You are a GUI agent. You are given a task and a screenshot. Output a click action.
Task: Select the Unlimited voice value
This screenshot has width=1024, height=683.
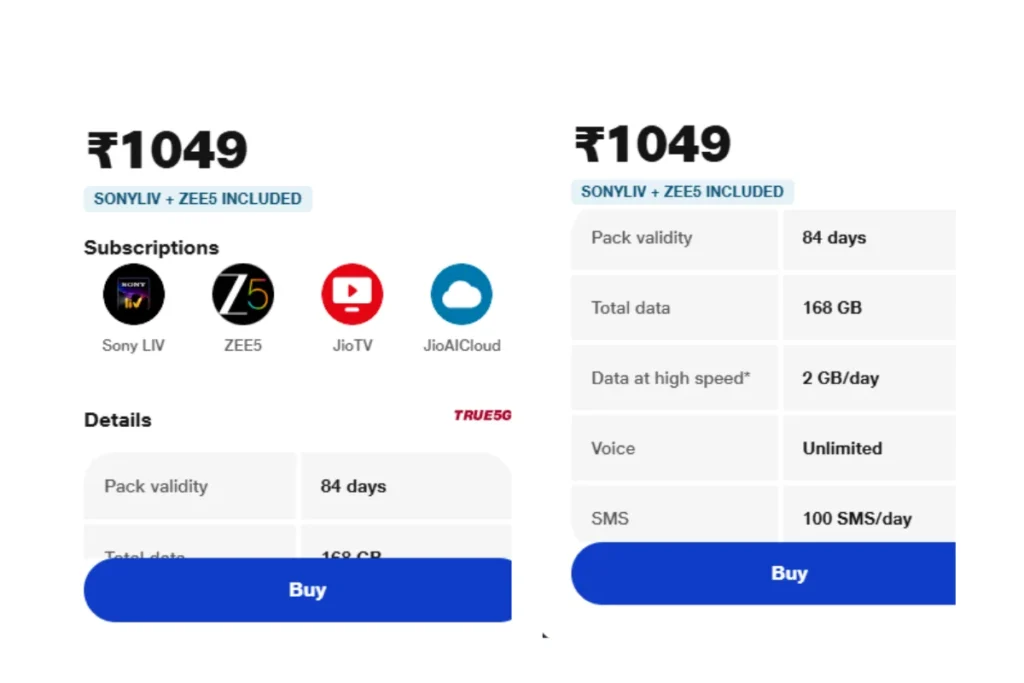842,448
